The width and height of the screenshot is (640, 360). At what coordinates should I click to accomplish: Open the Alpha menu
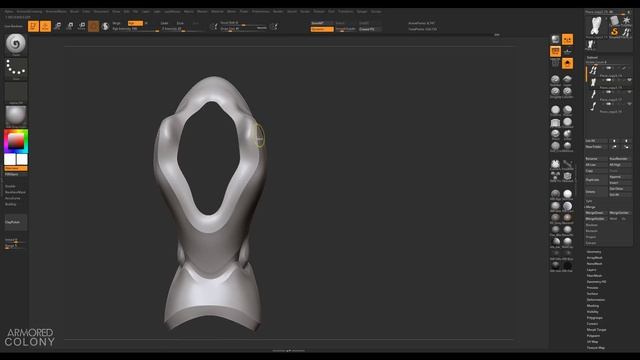click(x=9, y=11)
